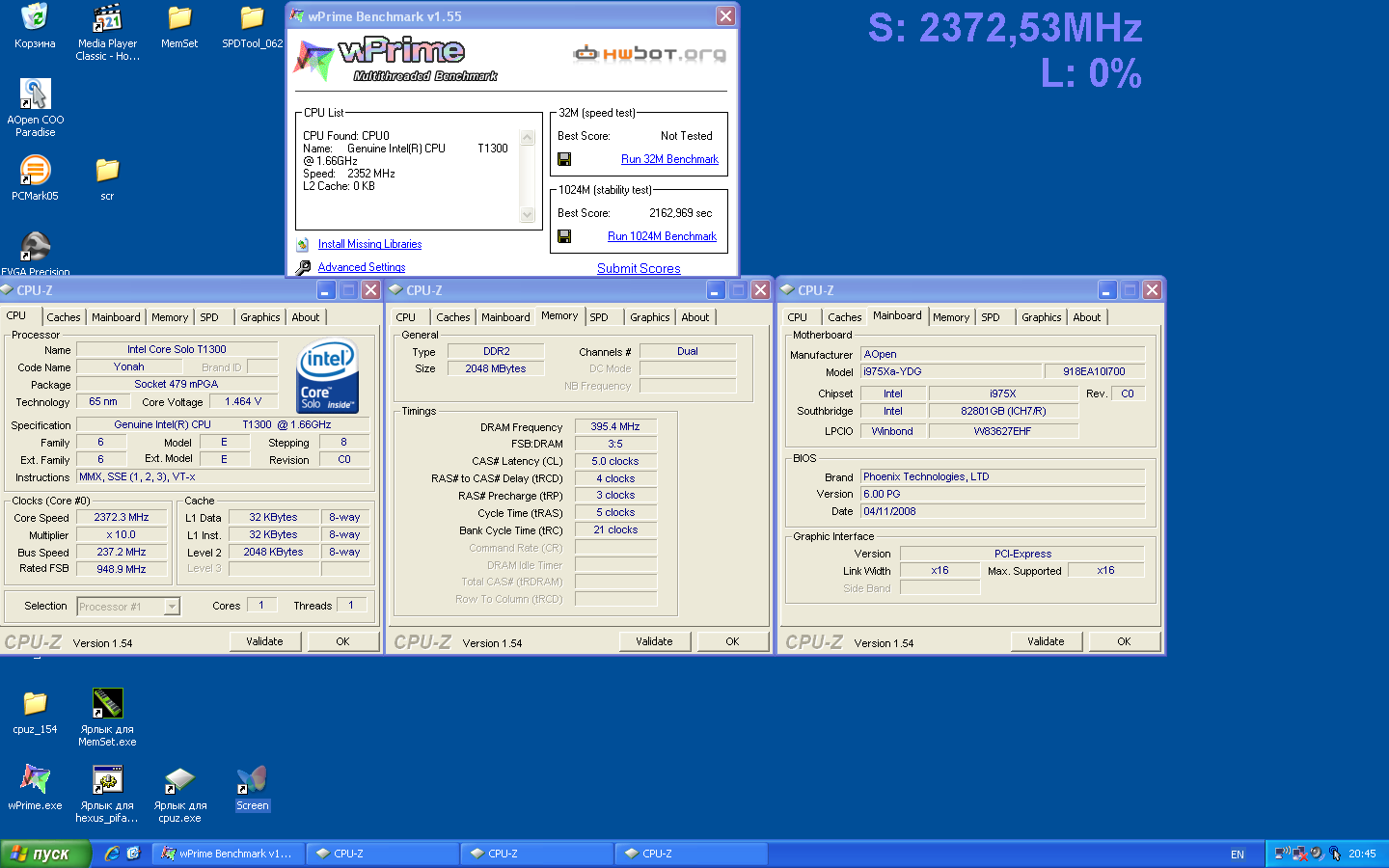Switch to Caches tab in left CPU-Z
The image size is (1389, 868).
[x=64, y=317]
